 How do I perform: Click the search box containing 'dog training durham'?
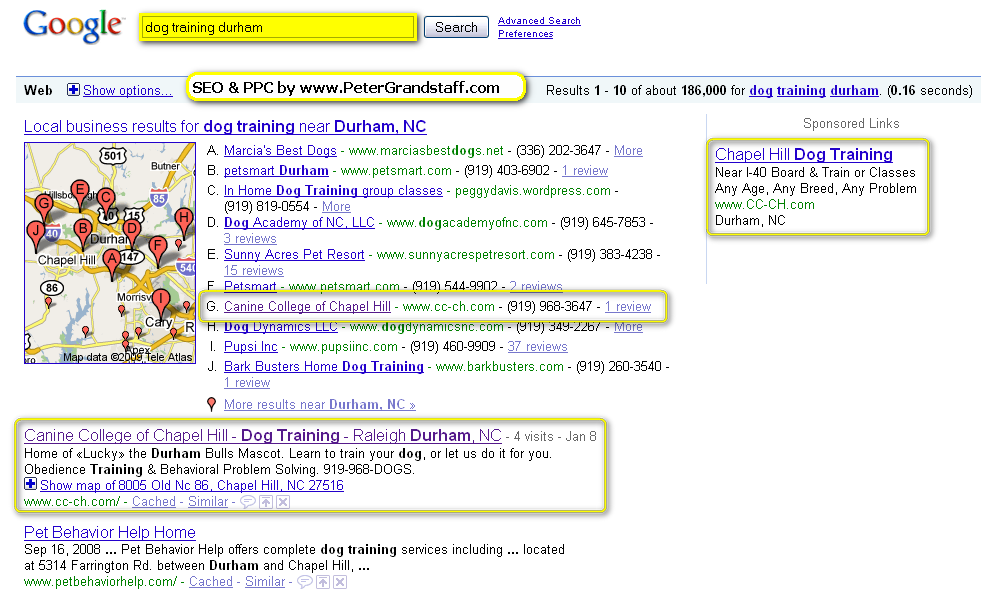tap(278, 27)
